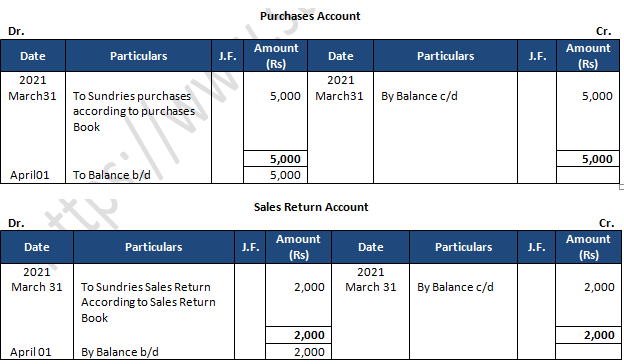Select the credit-side 'By Balance c/d' in Sales Return
624x364 pixels.
[x=455, y=287]
